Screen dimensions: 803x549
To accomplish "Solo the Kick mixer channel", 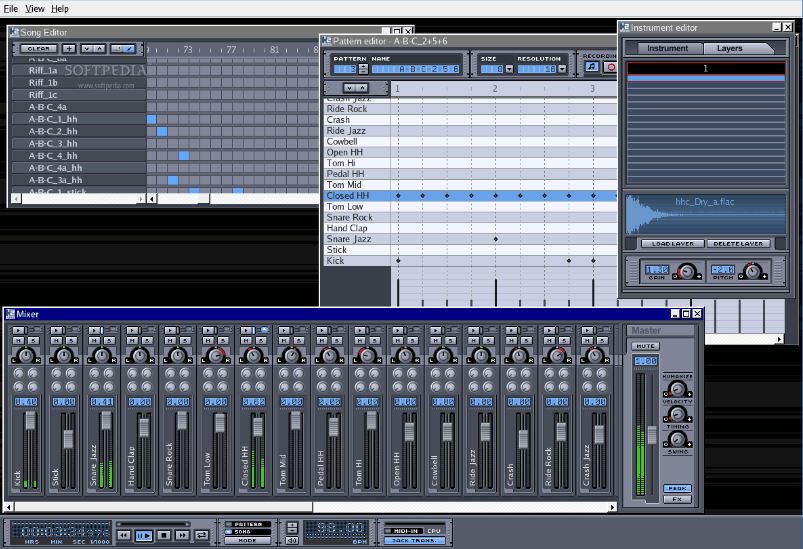I will coord(33,341).
